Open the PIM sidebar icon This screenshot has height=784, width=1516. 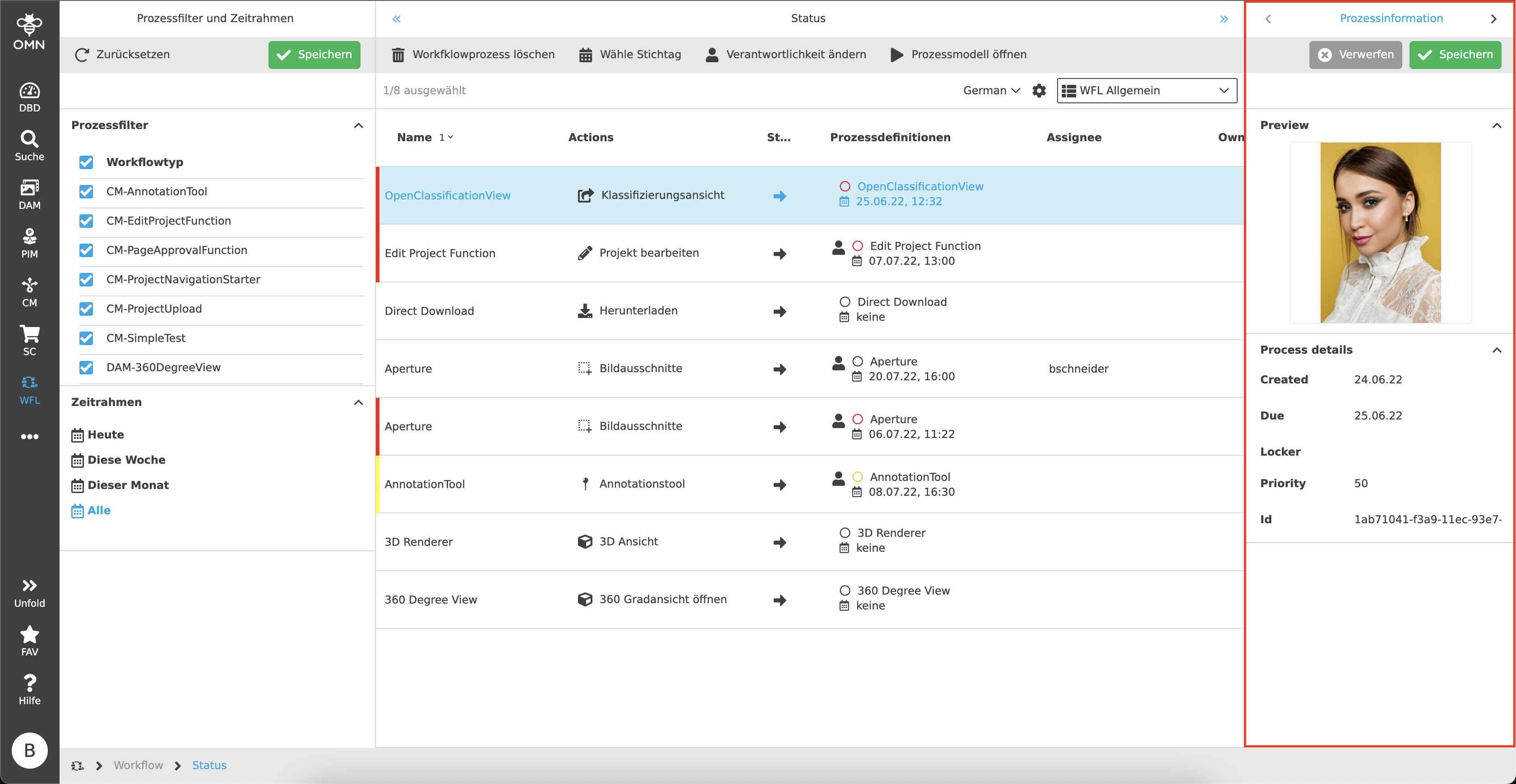29,243
